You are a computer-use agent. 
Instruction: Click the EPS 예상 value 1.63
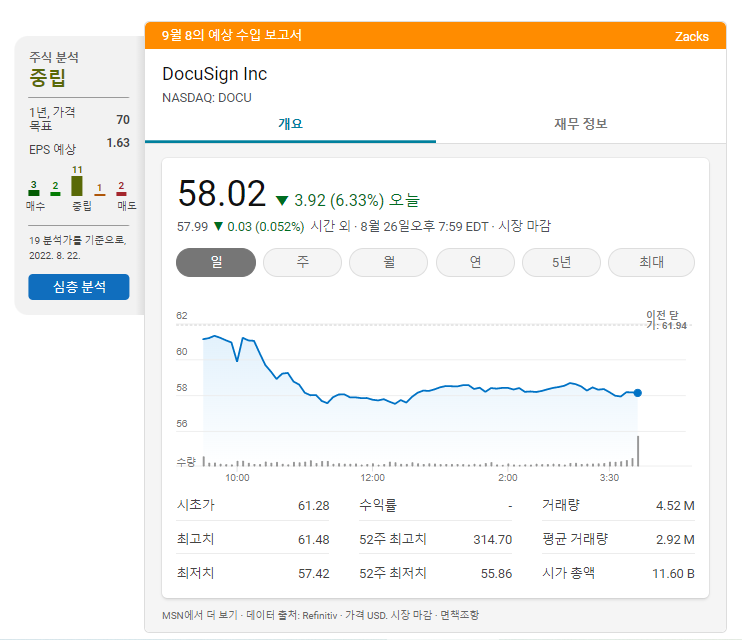(x=118, y=142)
